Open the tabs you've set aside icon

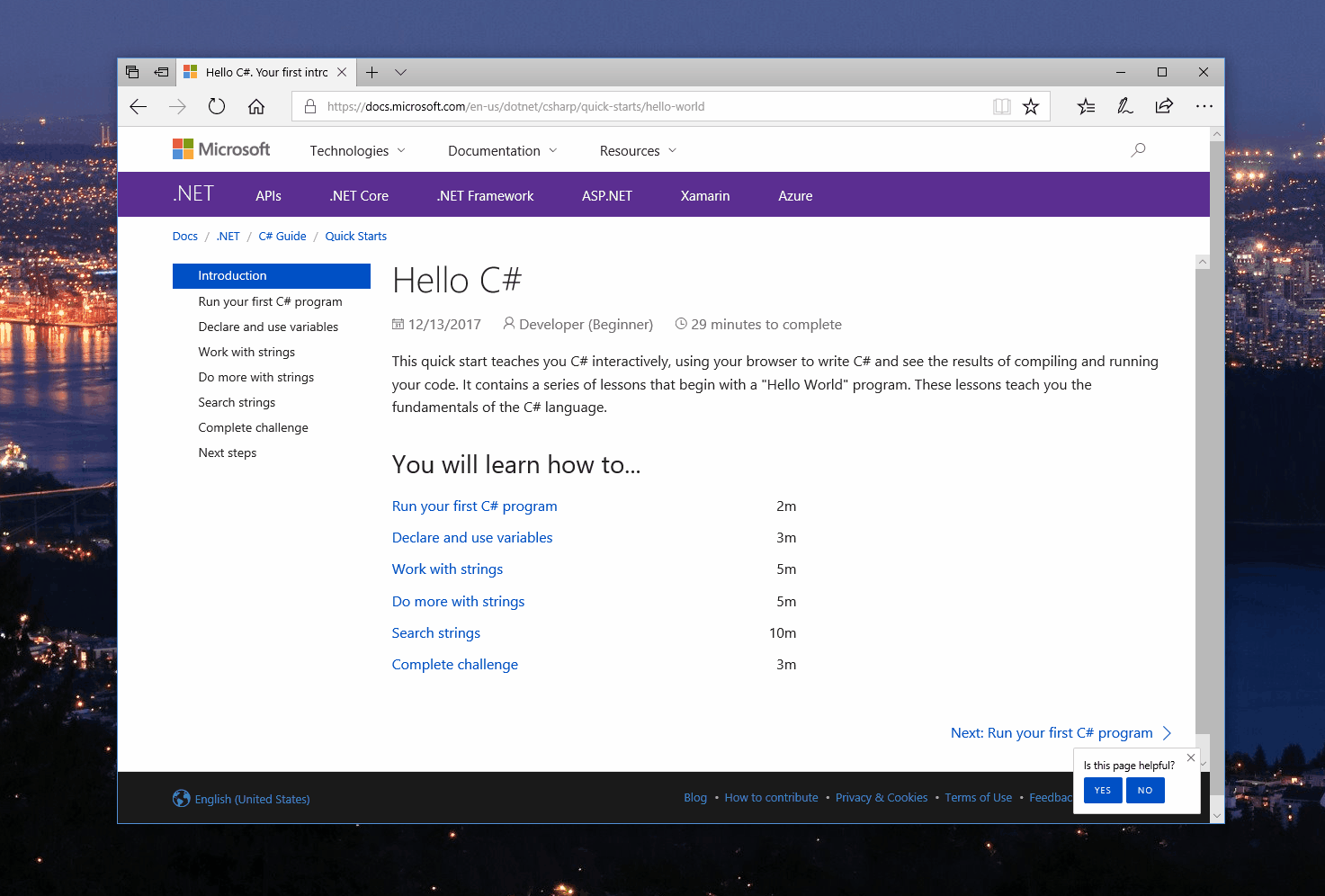pos(132,72)
